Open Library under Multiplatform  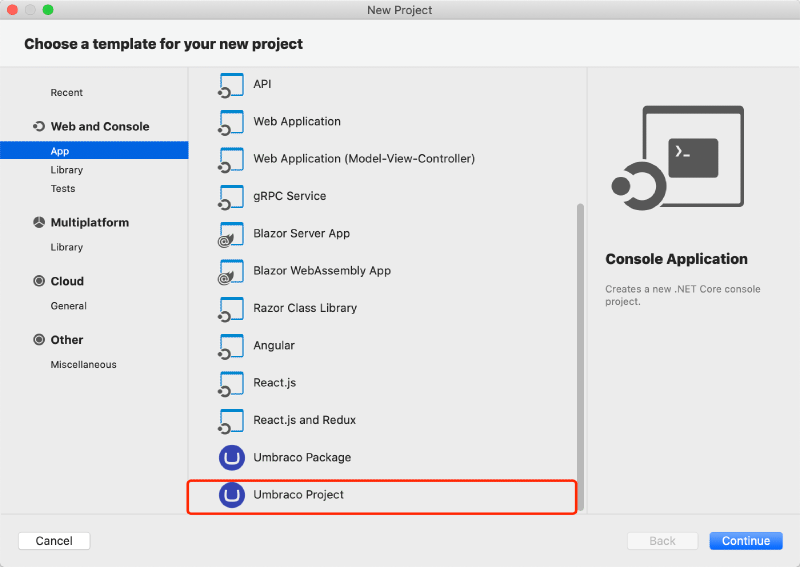click(66, 248)
